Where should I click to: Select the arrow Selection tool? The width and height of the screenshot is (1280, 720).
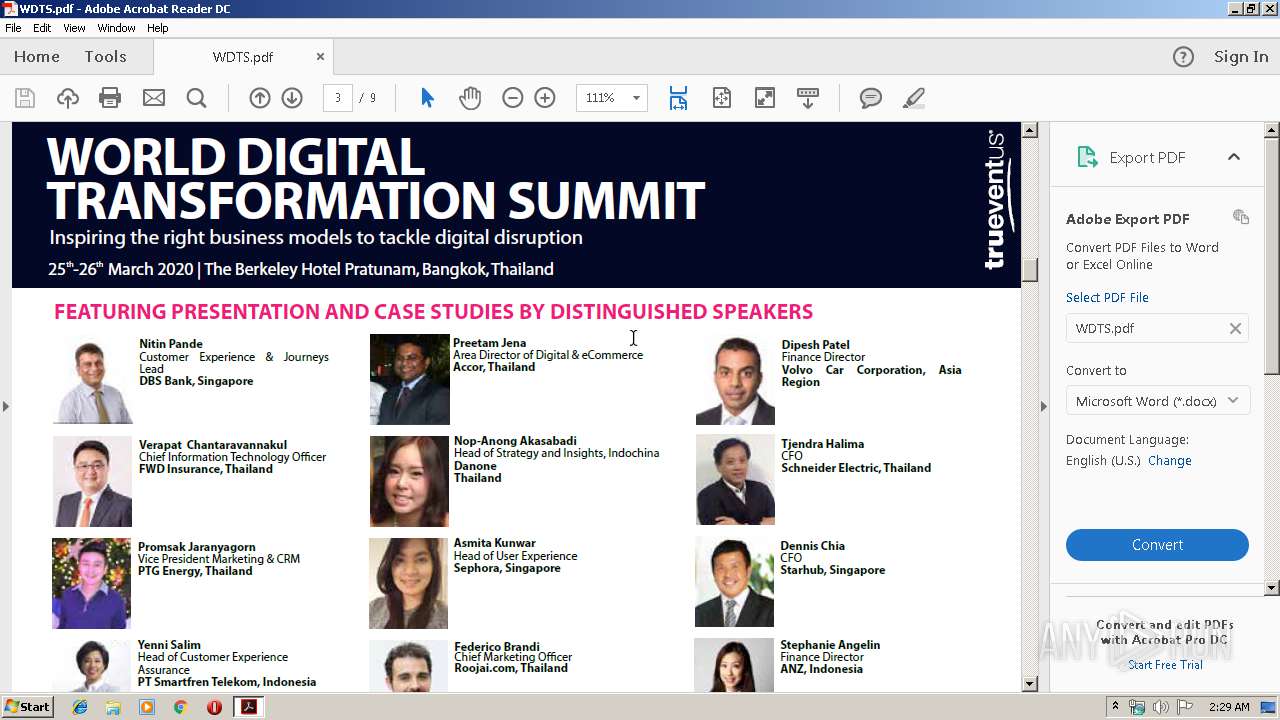click(428, 98)
